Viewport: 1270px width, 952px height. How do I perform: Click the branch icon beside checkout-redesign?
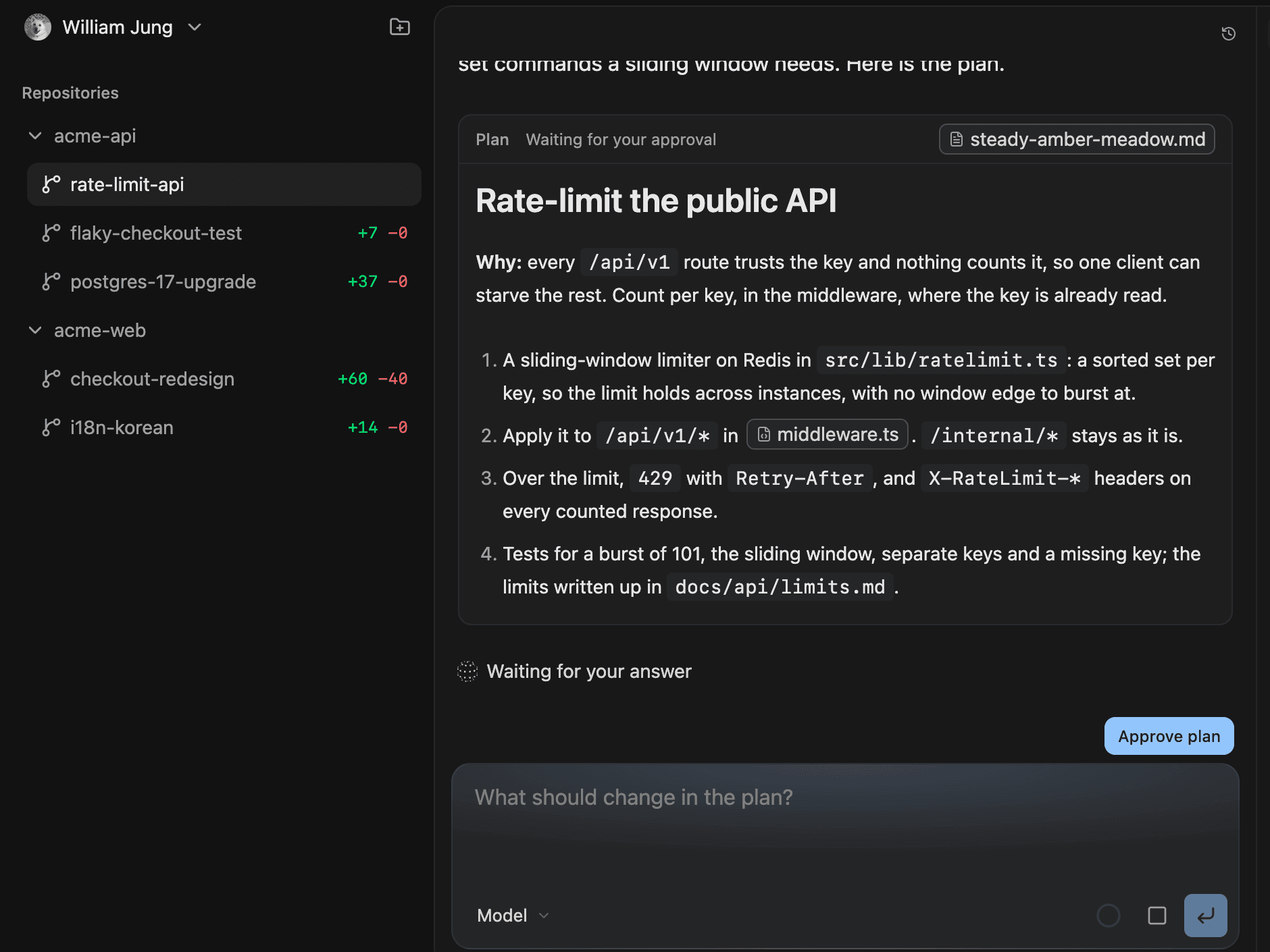pyautogui.click(x=51, y=379)
